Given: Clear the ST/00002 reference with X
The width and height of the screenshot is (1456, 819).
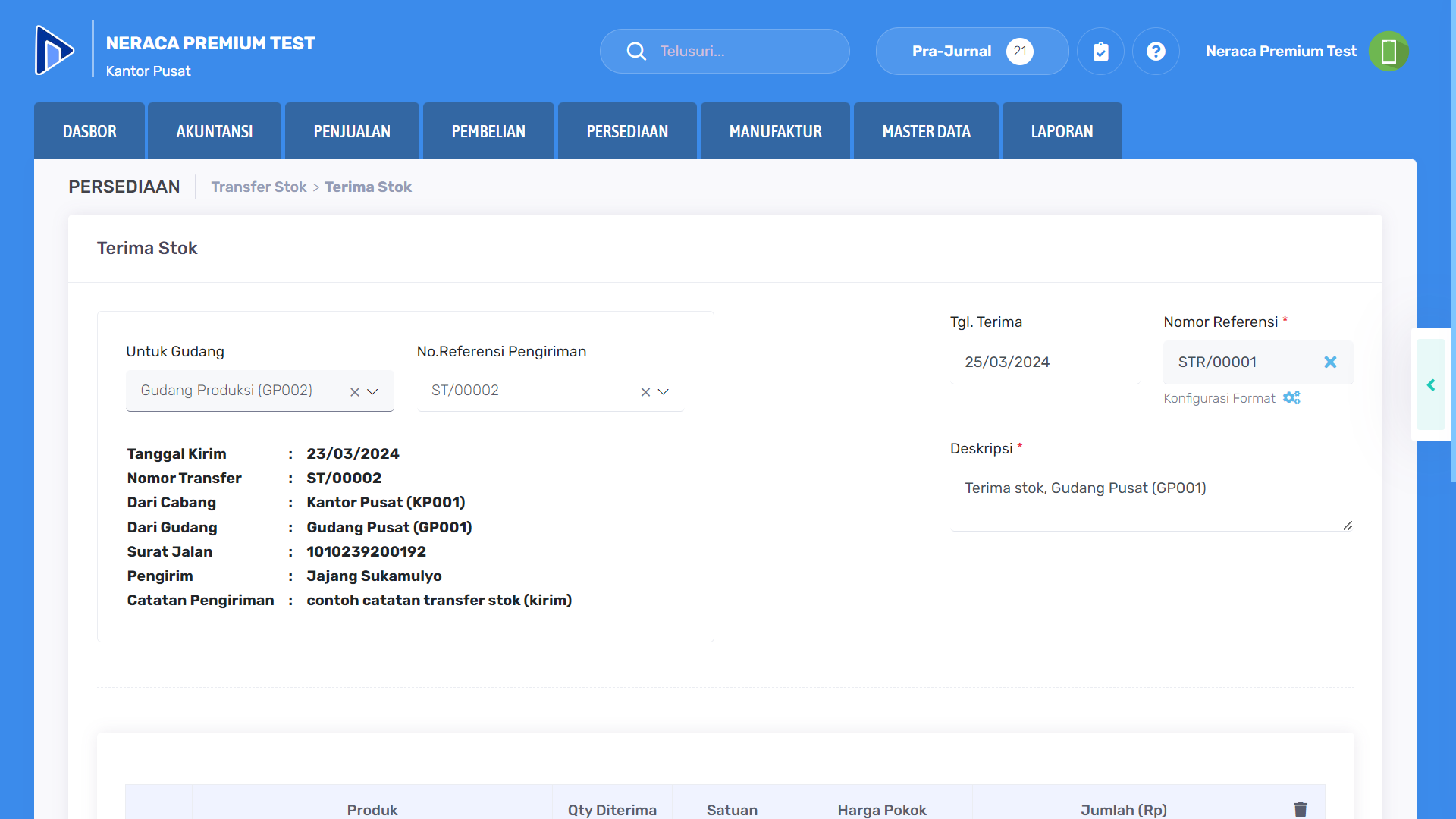Looking at the screenshot, I should click(x=645, y=392).
